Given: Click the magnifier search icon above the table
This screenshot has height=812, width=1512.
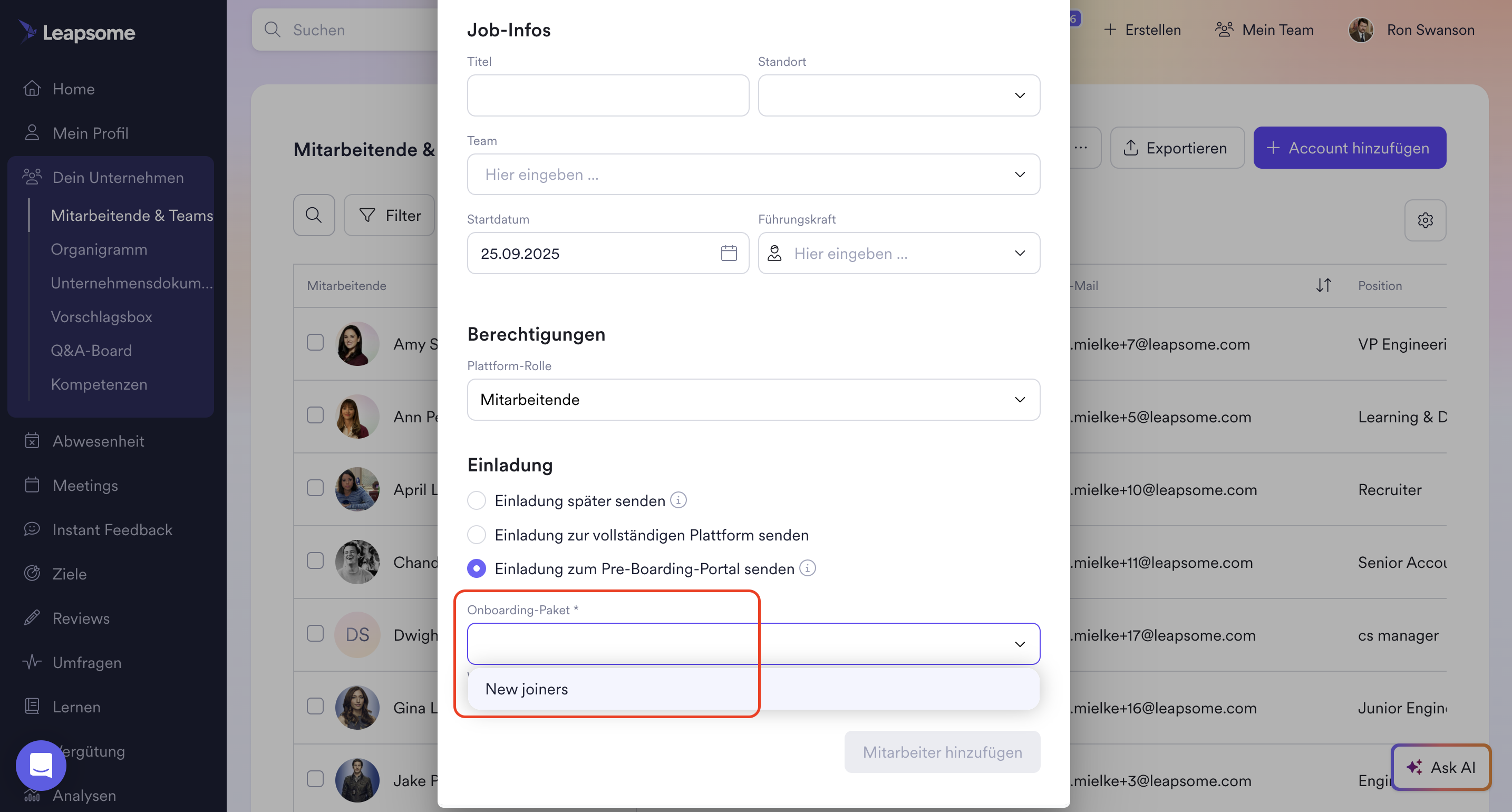Looking at the screenshot, I should 314,216.
